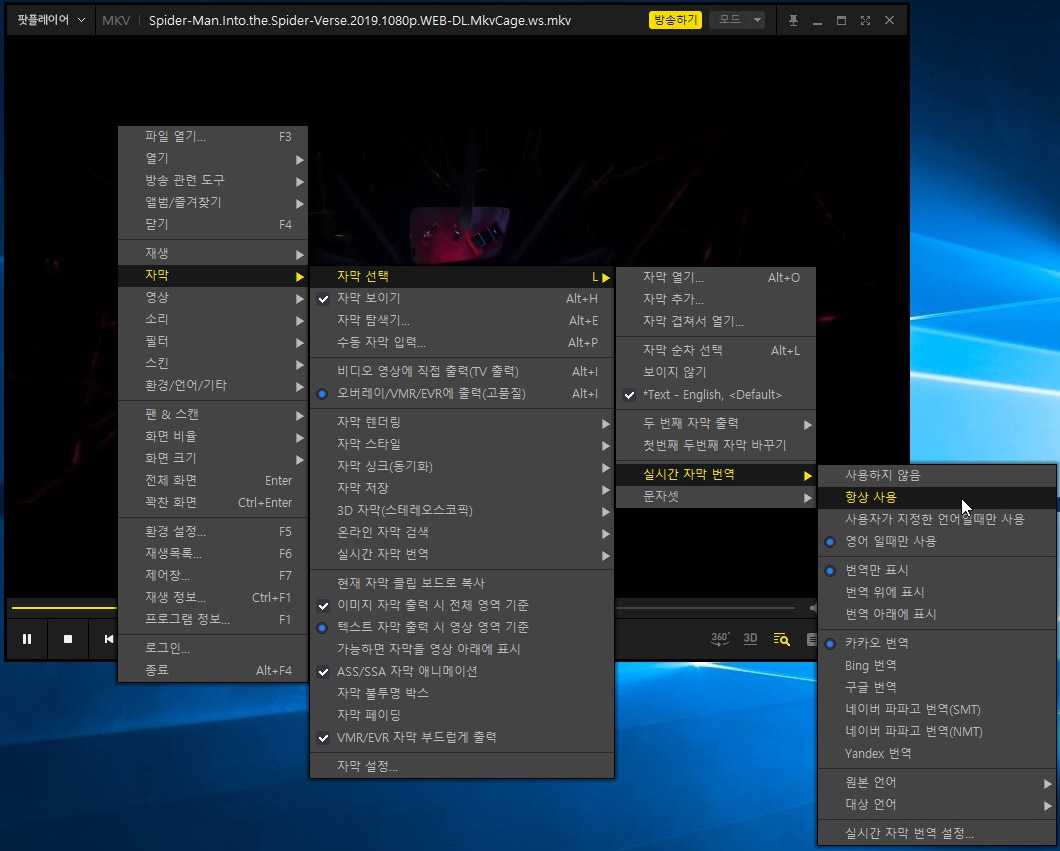Open the subtitle search icon in control bar

(x=781, y=639)
